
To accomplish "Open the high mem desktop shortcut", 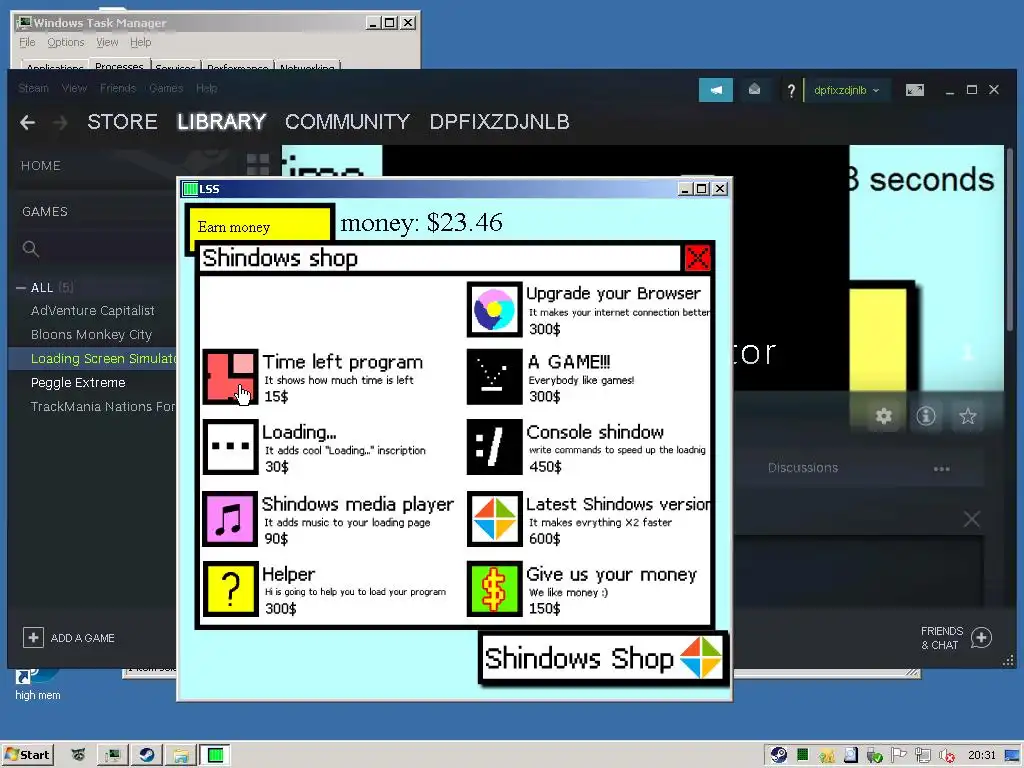I will coord(37,683).
